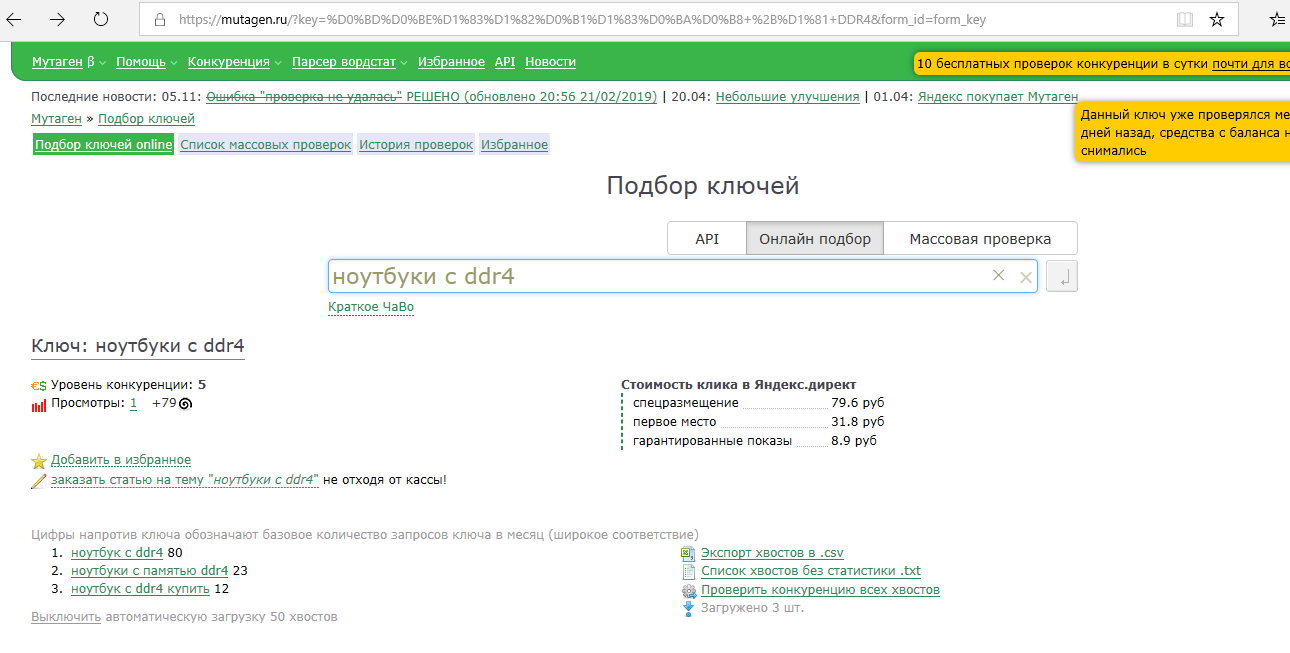The height and width of the screenshot is (653, 1290).
Task: Click Список хвостов без статистики .txt link
Action: click(811, 571)
